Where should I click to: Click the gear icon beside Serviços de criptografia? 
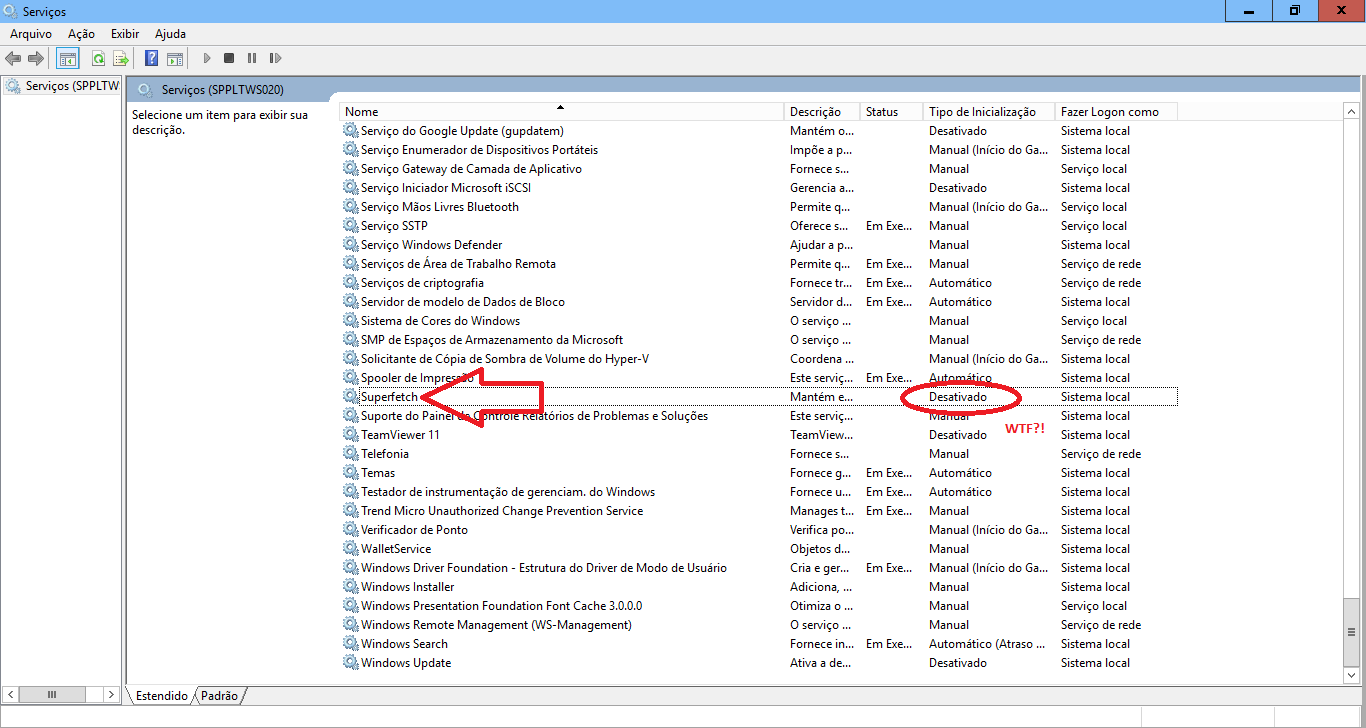[351, 283]
